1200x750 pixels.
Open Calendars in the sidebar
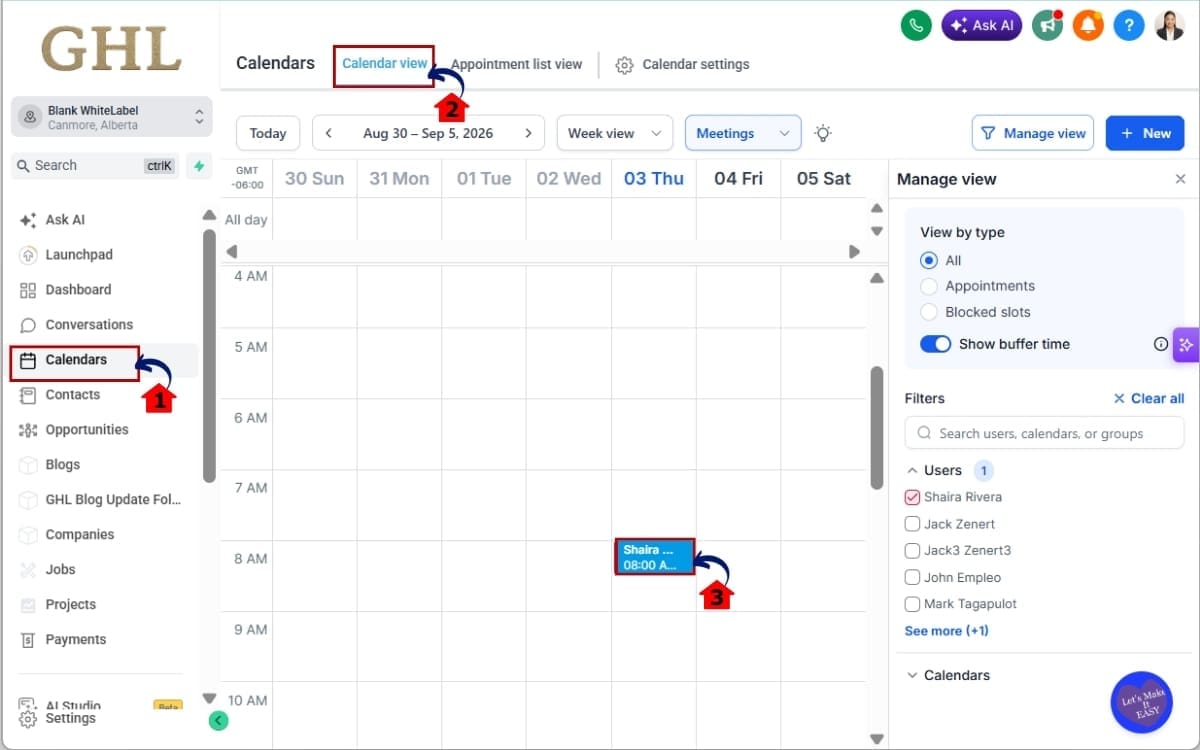pos(75,360)
